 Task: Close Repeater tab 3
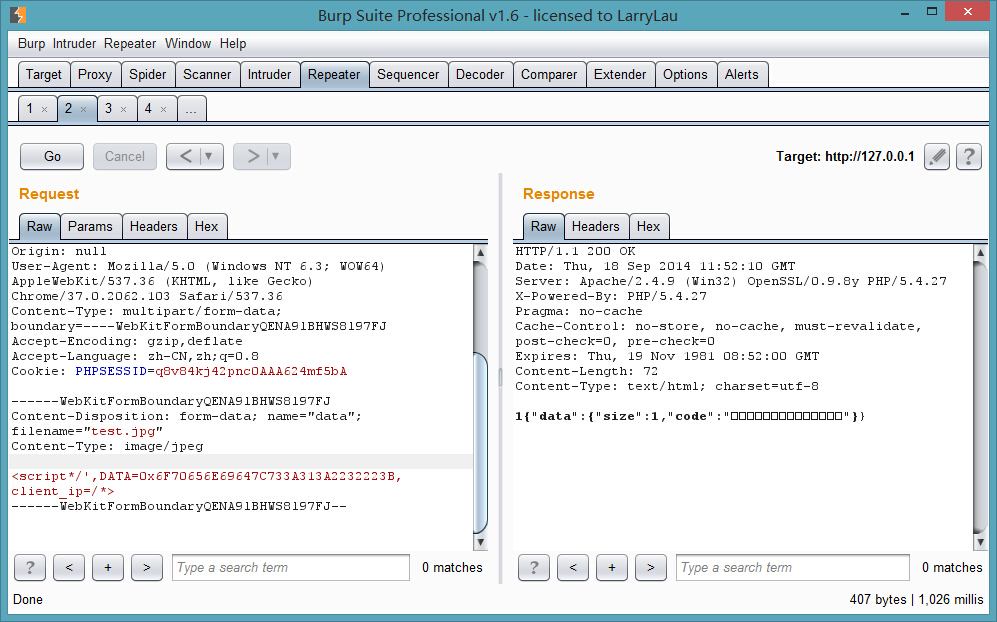click(123, 109)
